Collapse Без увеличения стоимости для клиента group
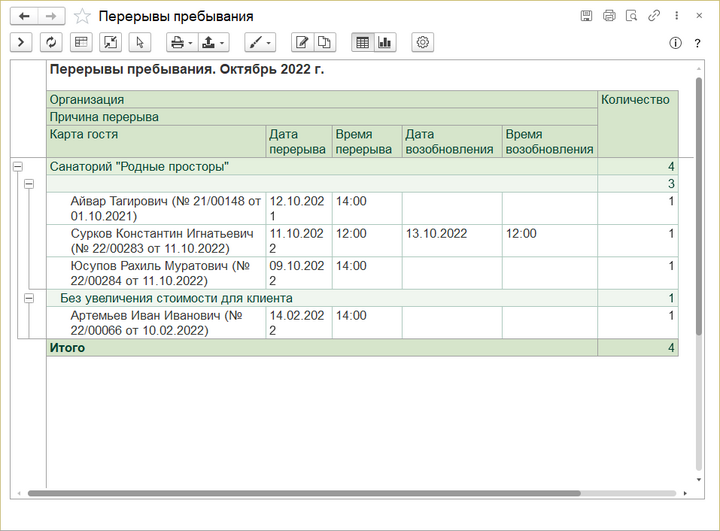Viewport: 720px width, 531px height. point(29,298)
